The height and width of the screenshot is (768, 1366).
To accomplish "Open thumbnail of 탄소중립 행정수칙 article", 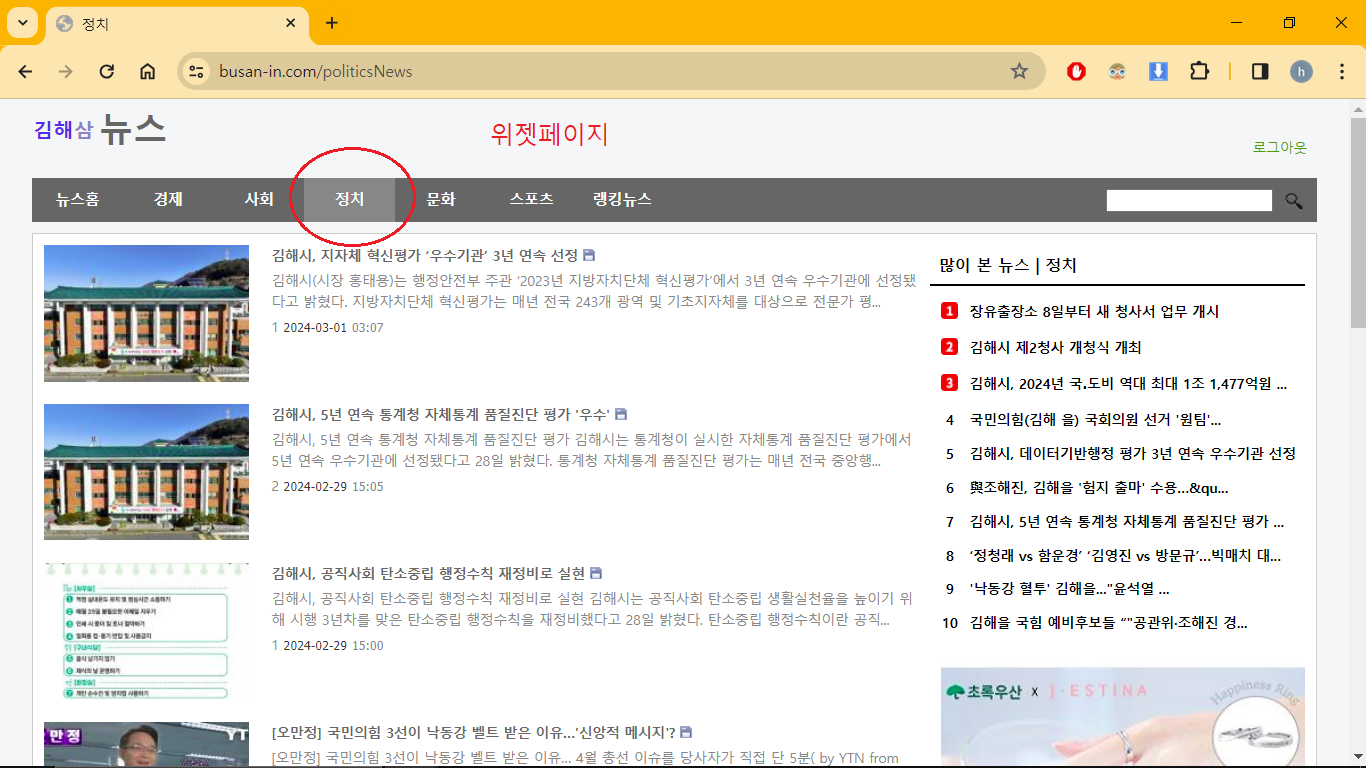I will pyautogui.click(x=146, y=631).
